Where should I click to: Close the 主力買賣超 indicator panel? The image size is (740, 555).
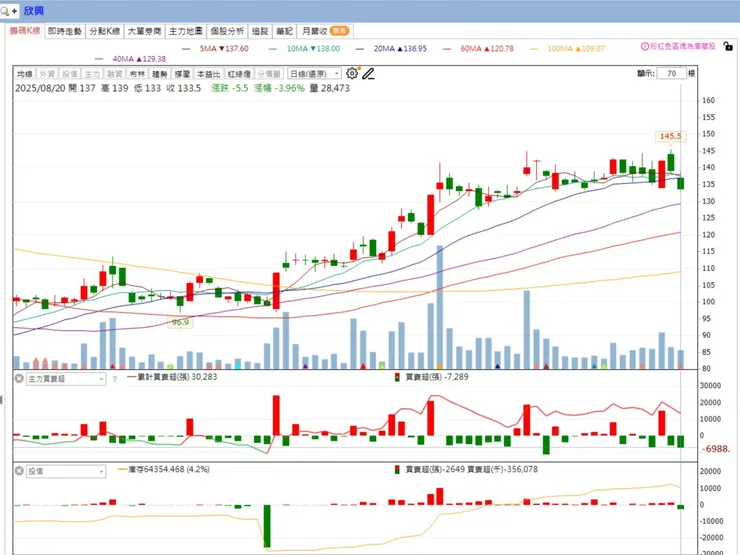coord(19,378)
